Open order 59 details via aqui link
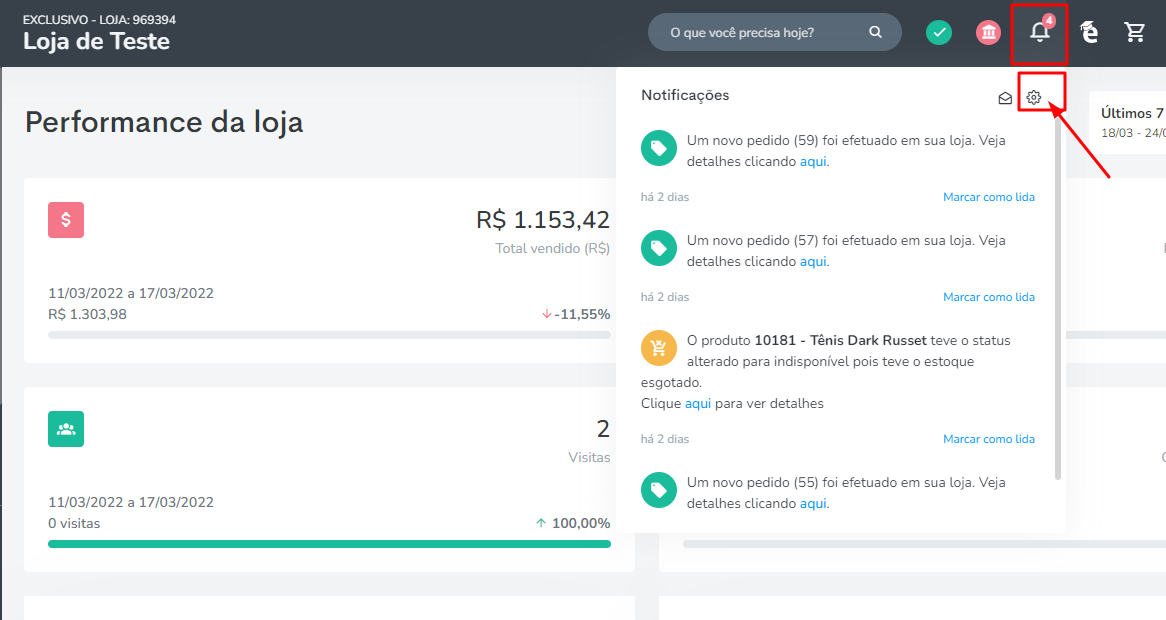This screenshot has width=1166, height=620. (812, 161)
